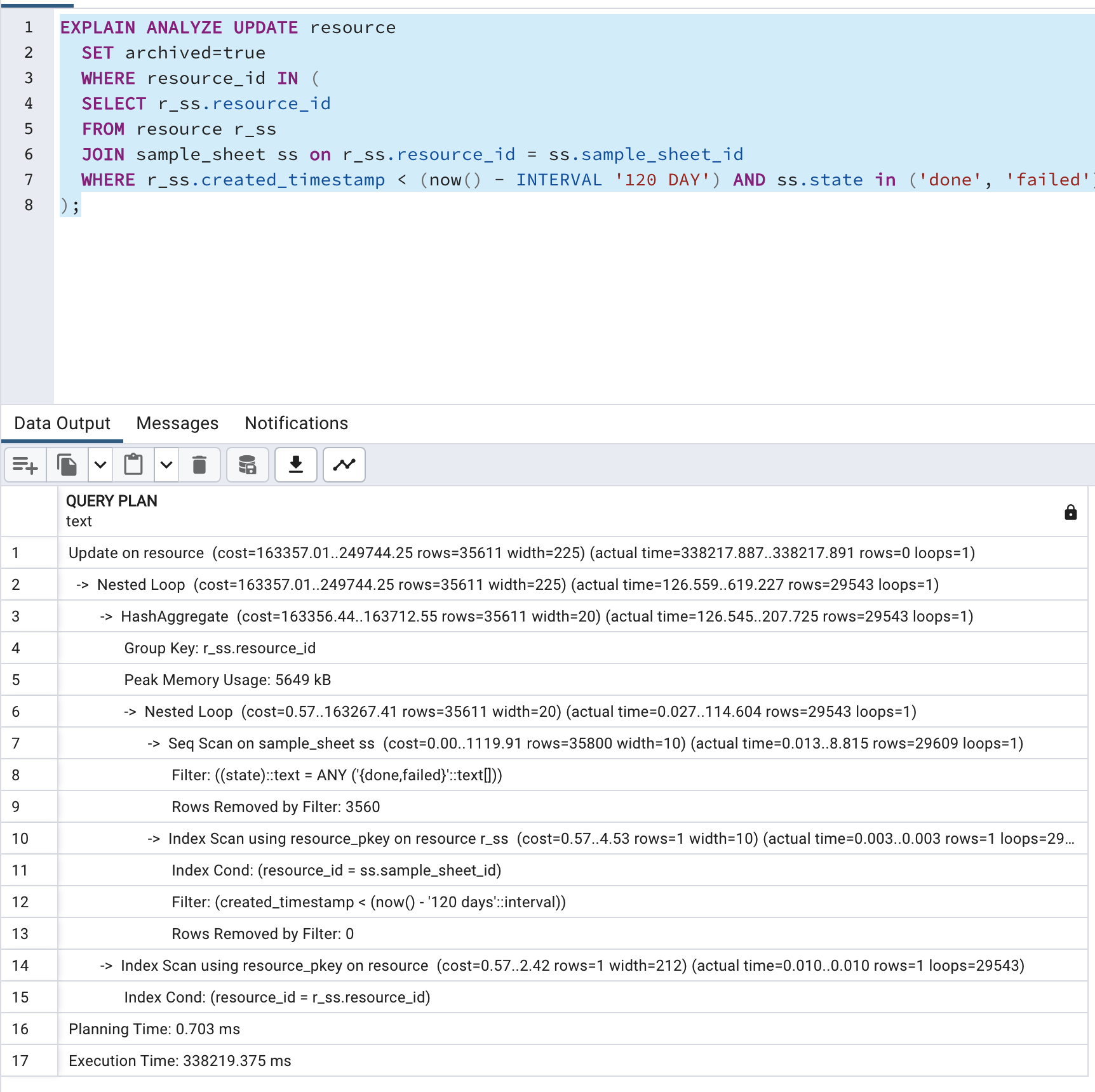Select result row number 17
The height and width of the screenshot is (1092, 1095).
tap(29, 1061)
